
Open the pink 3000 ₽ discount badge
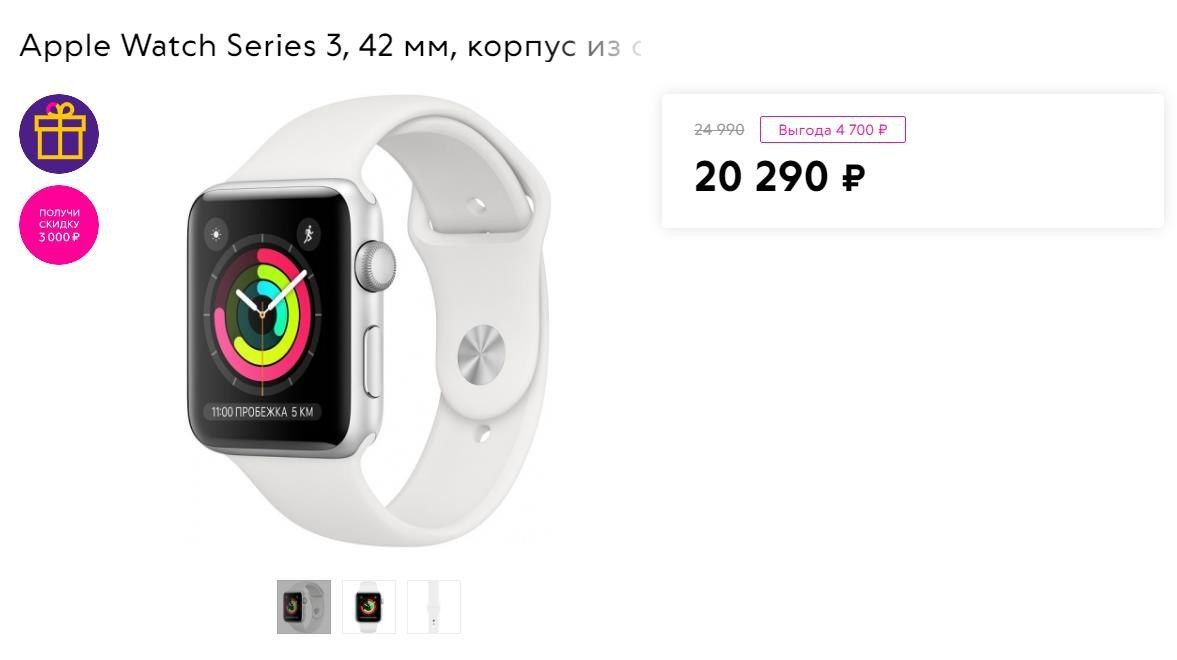click(x=59, y=225)
